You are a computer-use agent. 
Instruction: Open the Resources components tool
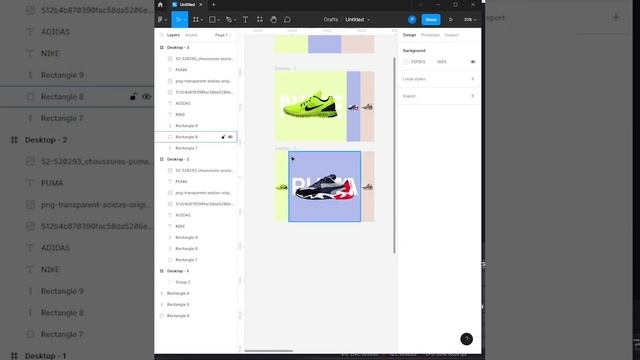tap(260, 20)
